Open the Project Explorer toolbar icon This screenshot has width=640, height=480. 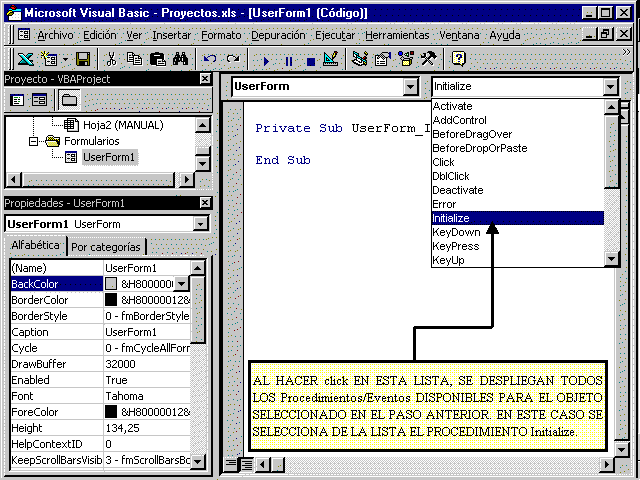[360, 59]
